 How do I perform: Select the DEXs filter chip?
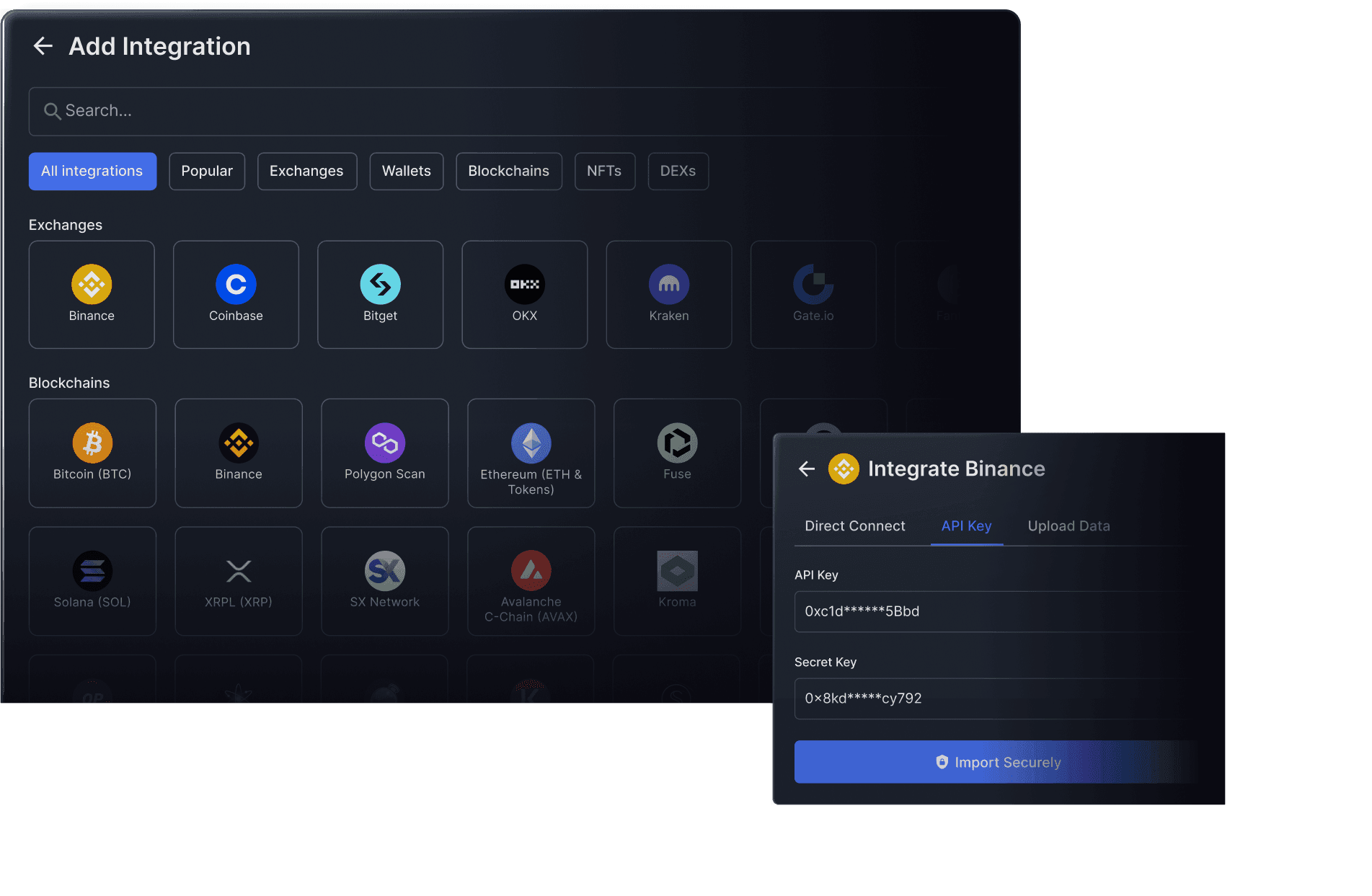point(678,172)
